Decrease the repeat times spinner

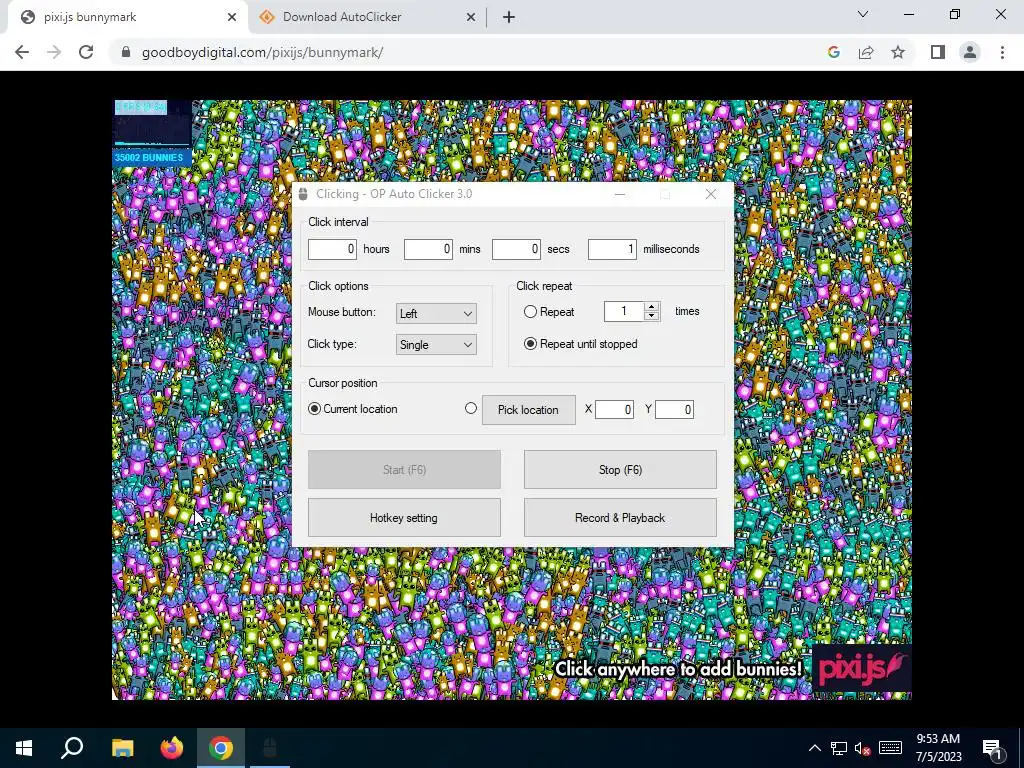point(651,316)
